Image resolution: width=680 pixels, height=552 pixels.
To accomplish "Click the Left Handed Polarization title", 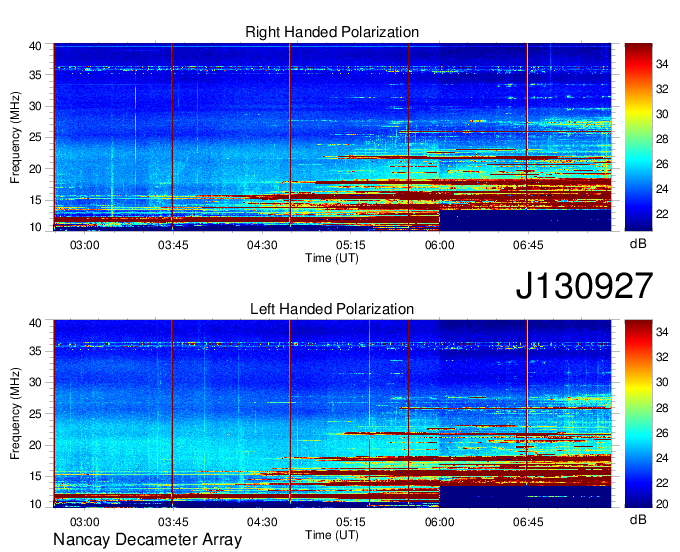I will pyautogui.click(x=332, y=309).
